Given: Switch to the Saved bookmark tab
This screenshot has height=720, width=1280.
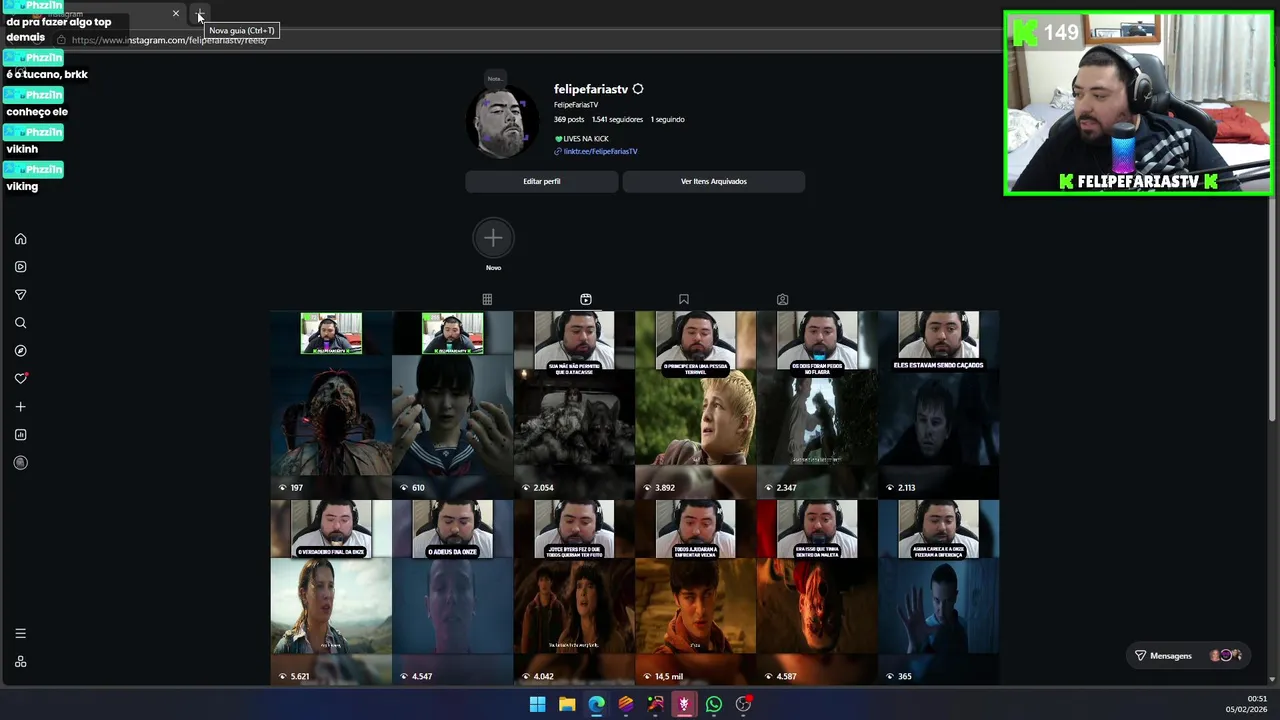Looking at the screenshot, I should [684, 299].
